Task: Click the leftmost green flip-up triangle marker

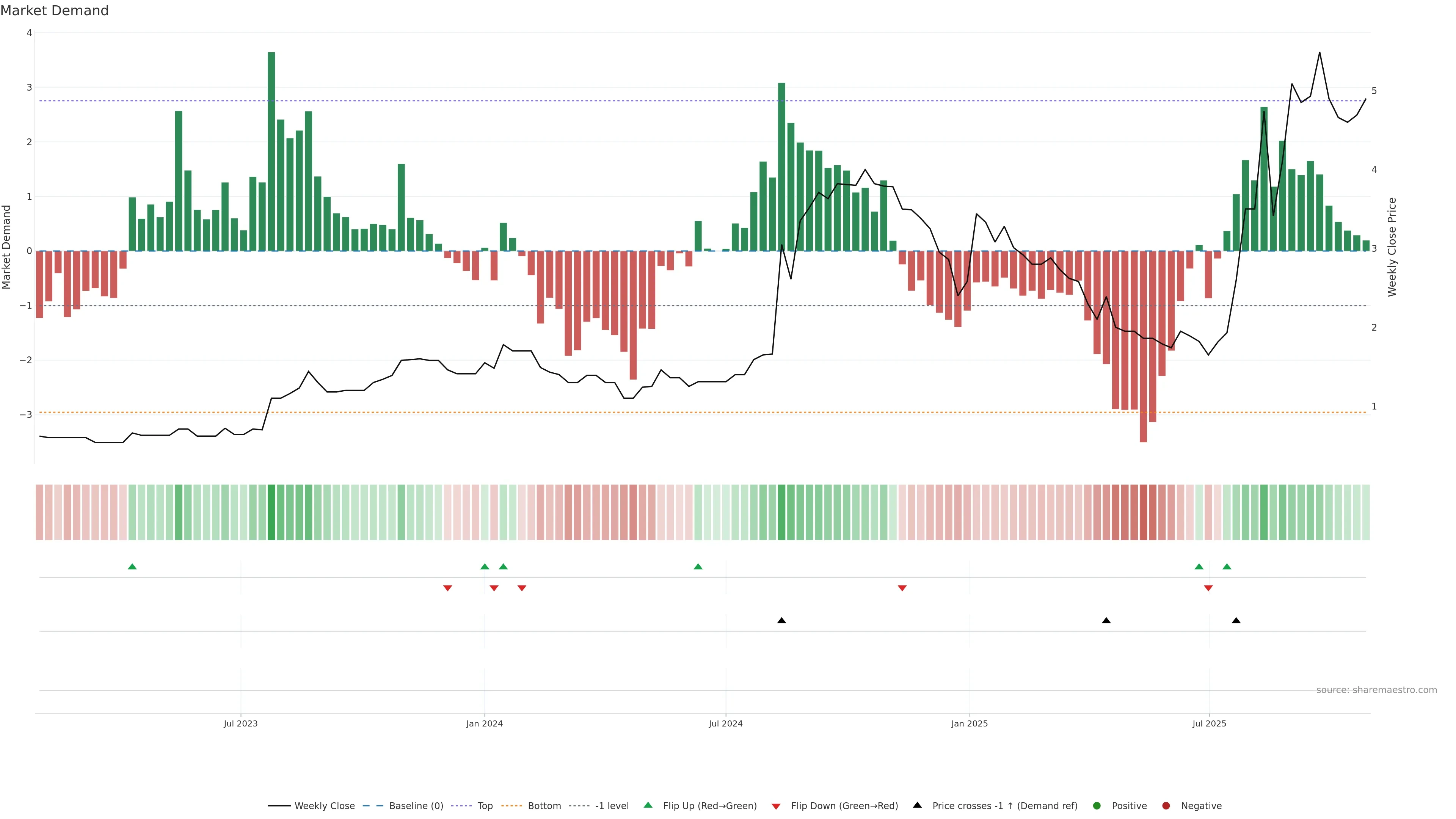Action: pos(132,566)
